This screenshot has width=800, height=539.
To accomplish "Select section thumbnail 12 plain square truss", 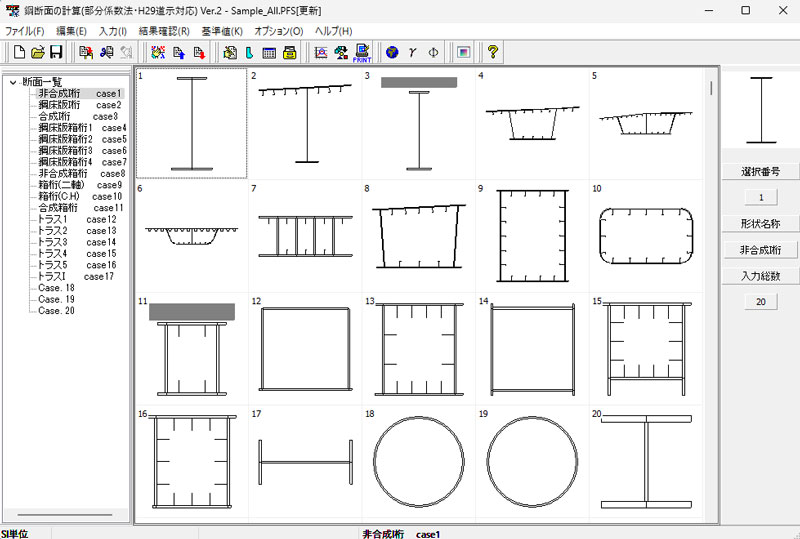I will pos(305,349).
